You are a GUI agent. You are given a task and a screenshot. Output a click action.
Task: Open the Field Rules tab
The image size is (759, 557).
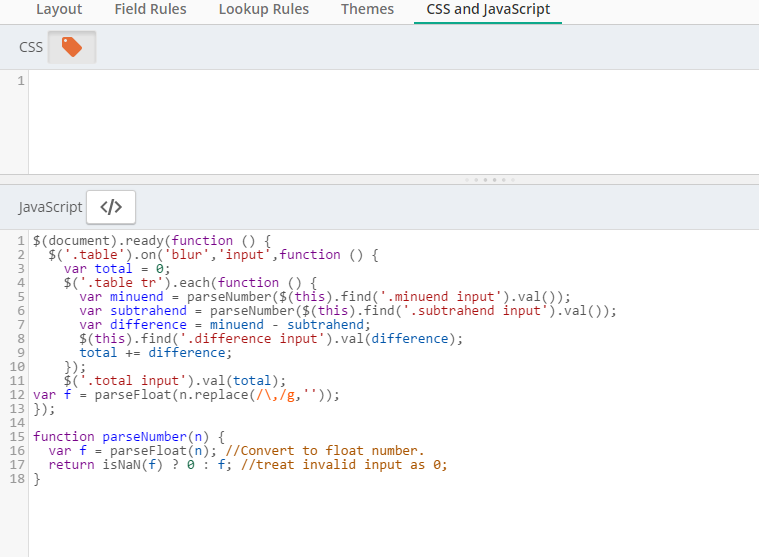pyautogui.click(x=150, y=10)
